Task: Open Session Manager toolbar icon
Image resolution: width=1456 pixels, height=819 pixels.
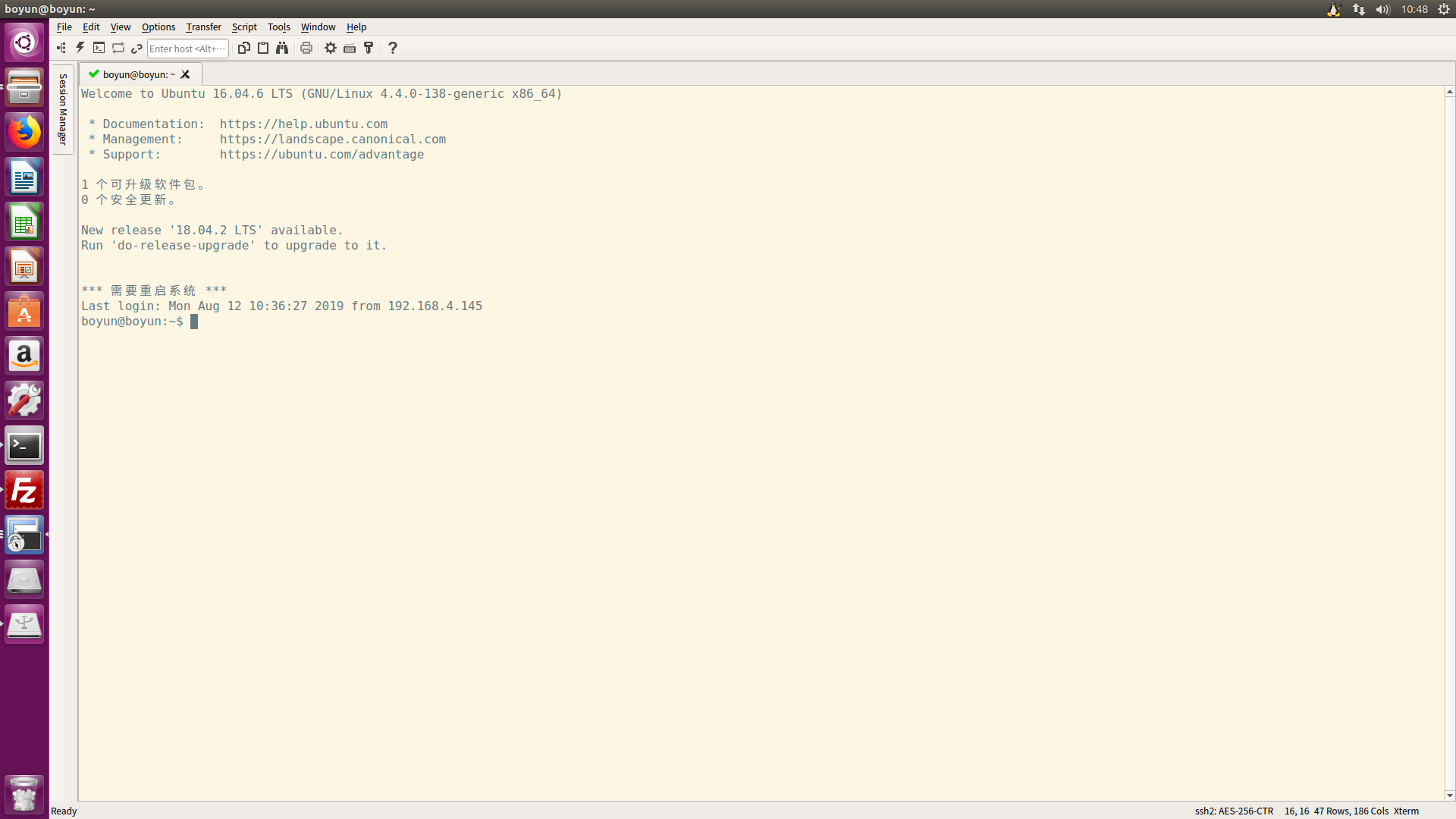Action: point(61,48)
